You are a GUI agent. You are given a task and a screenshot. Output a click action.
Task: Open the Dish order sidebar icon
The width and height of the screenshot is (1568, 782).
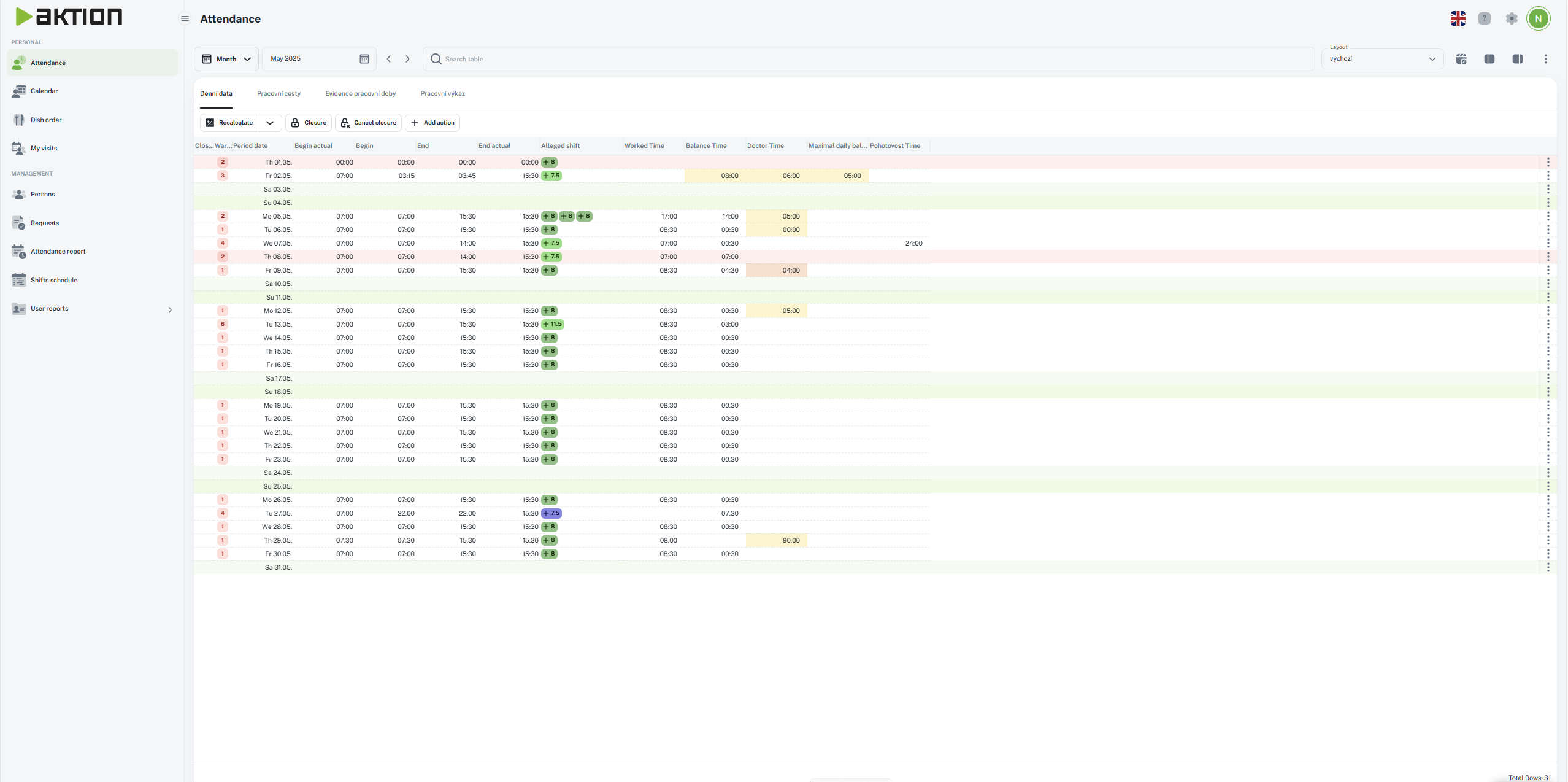click(x=19, y=120)
